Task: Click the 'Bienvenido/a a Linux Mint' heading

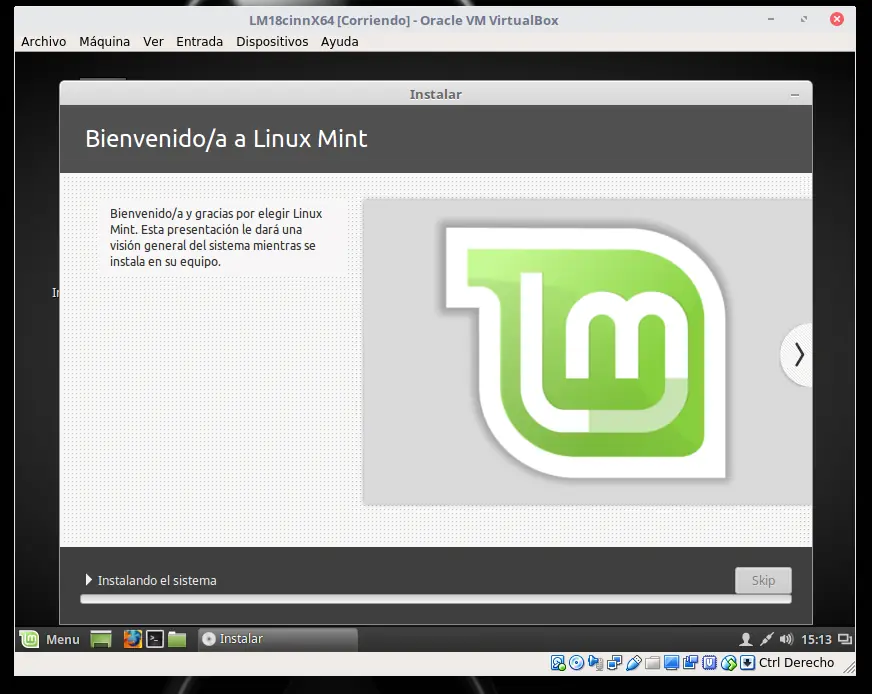Action: point(226,138)
